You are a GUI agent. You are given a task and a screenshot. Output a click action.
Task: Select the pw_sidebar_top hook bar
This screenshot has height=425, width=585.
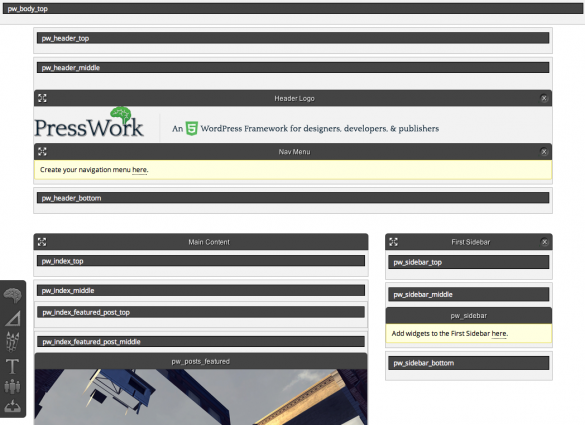[x=469, y=262]
